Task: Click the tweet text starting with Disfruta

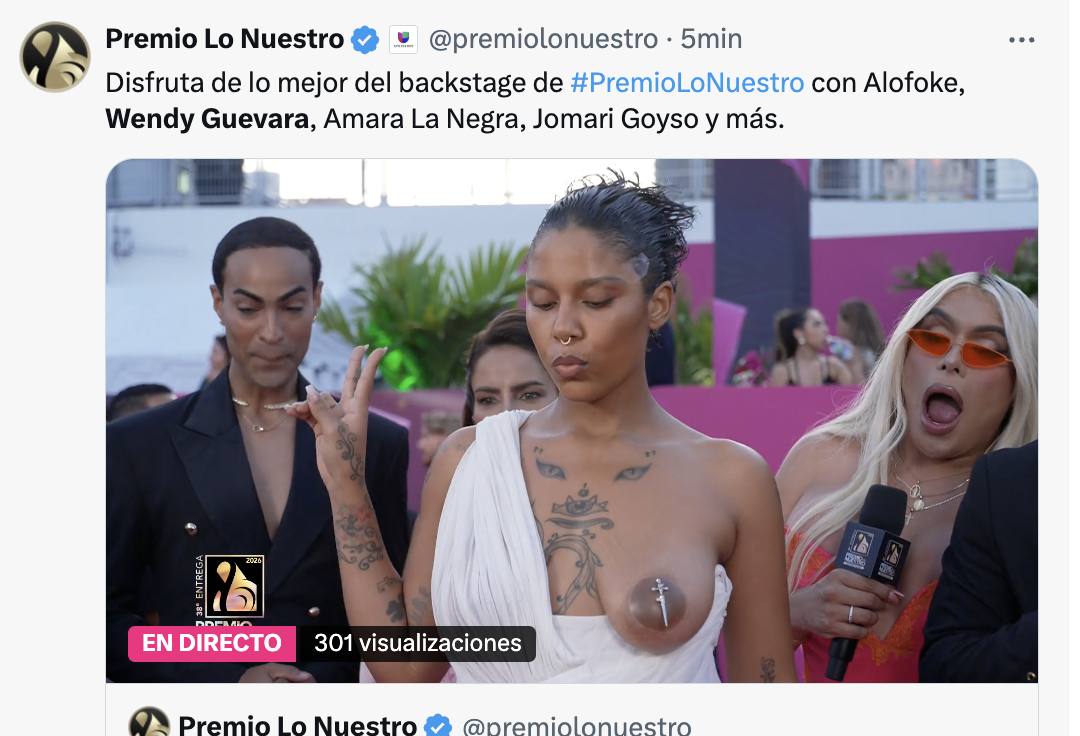Action: 535,101
